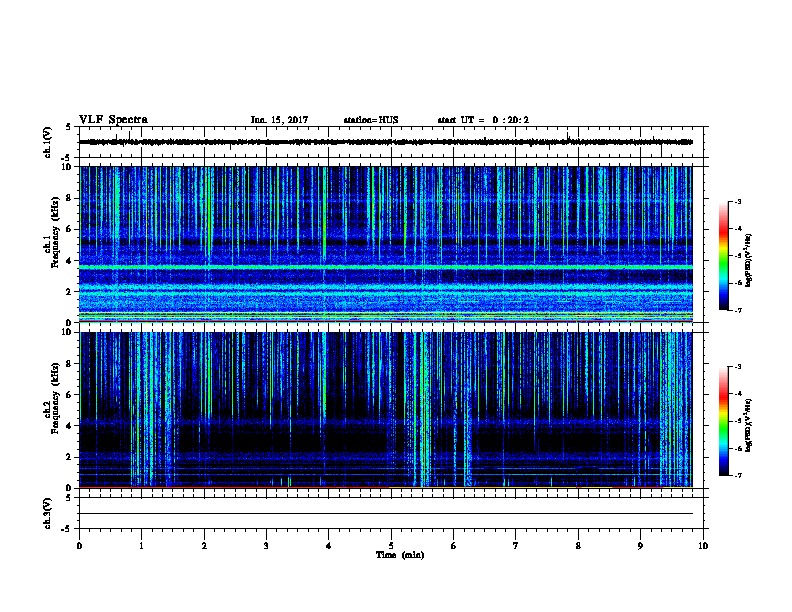The width and height of the screenshot is (792, 612).
Task: Click the time axis tick label "6"
Action: 454,546
